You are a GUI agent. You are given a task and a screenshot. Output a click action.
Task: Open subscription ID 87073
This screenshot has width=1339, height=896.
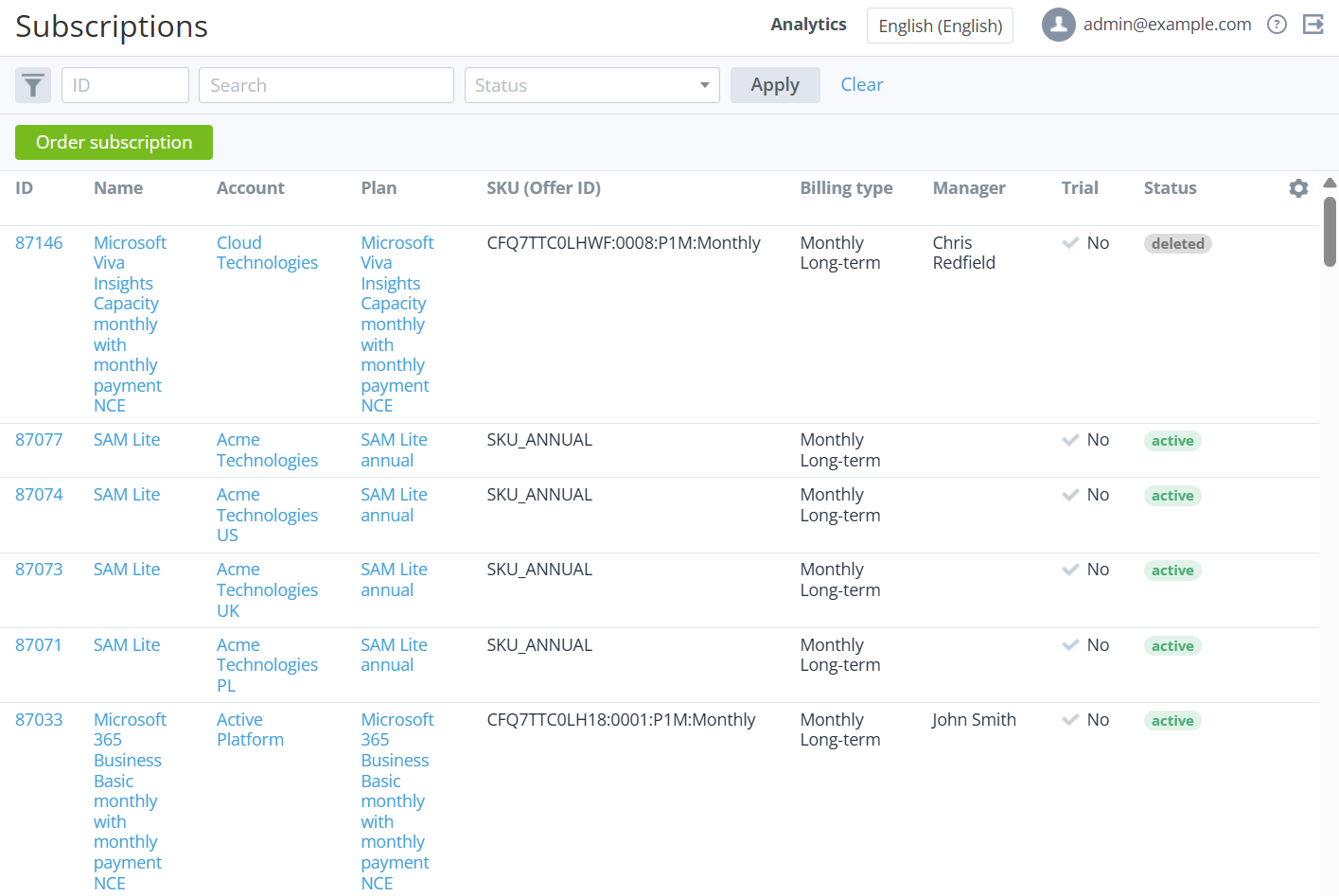[39, 570]
